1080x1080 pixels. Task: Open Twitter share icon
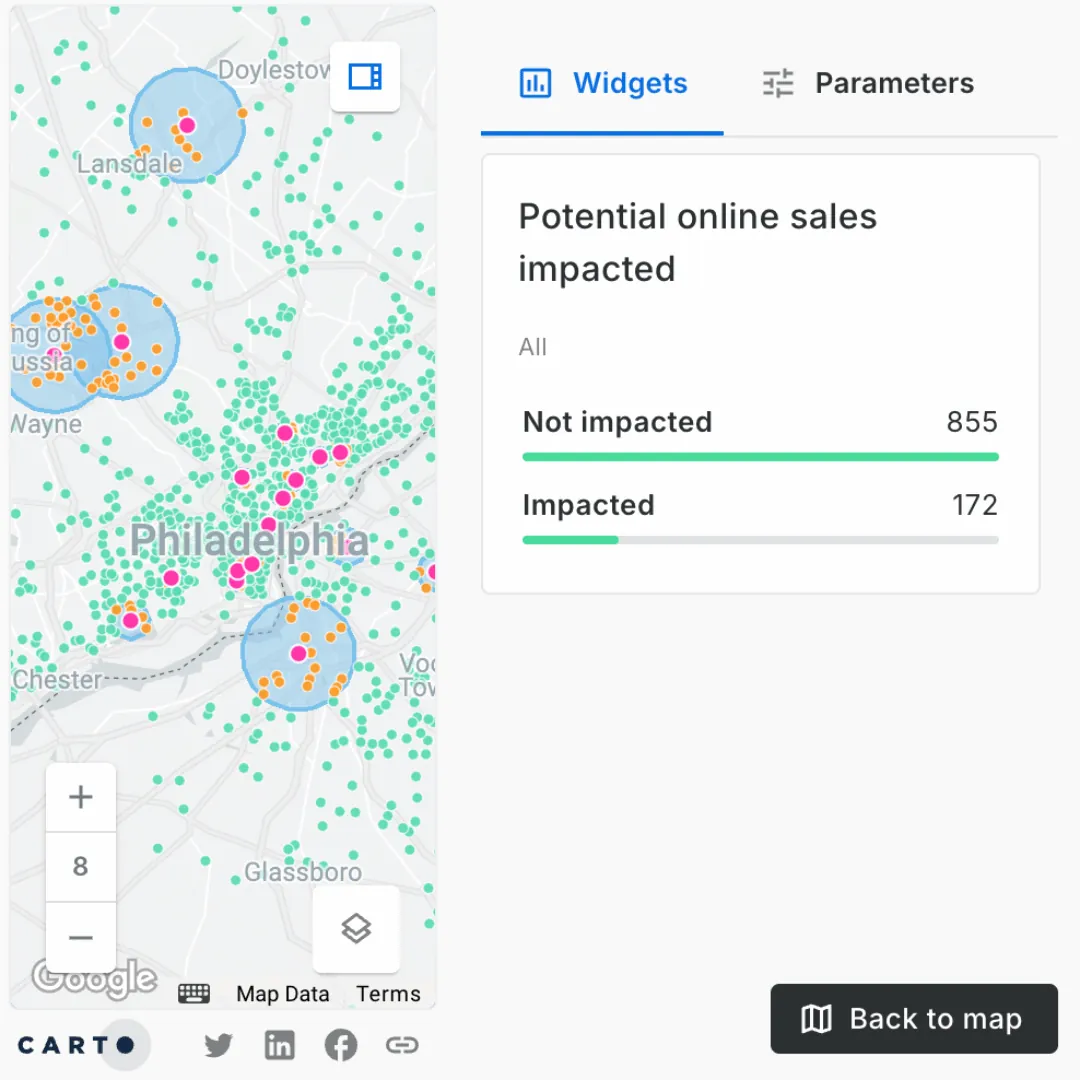218,1046
